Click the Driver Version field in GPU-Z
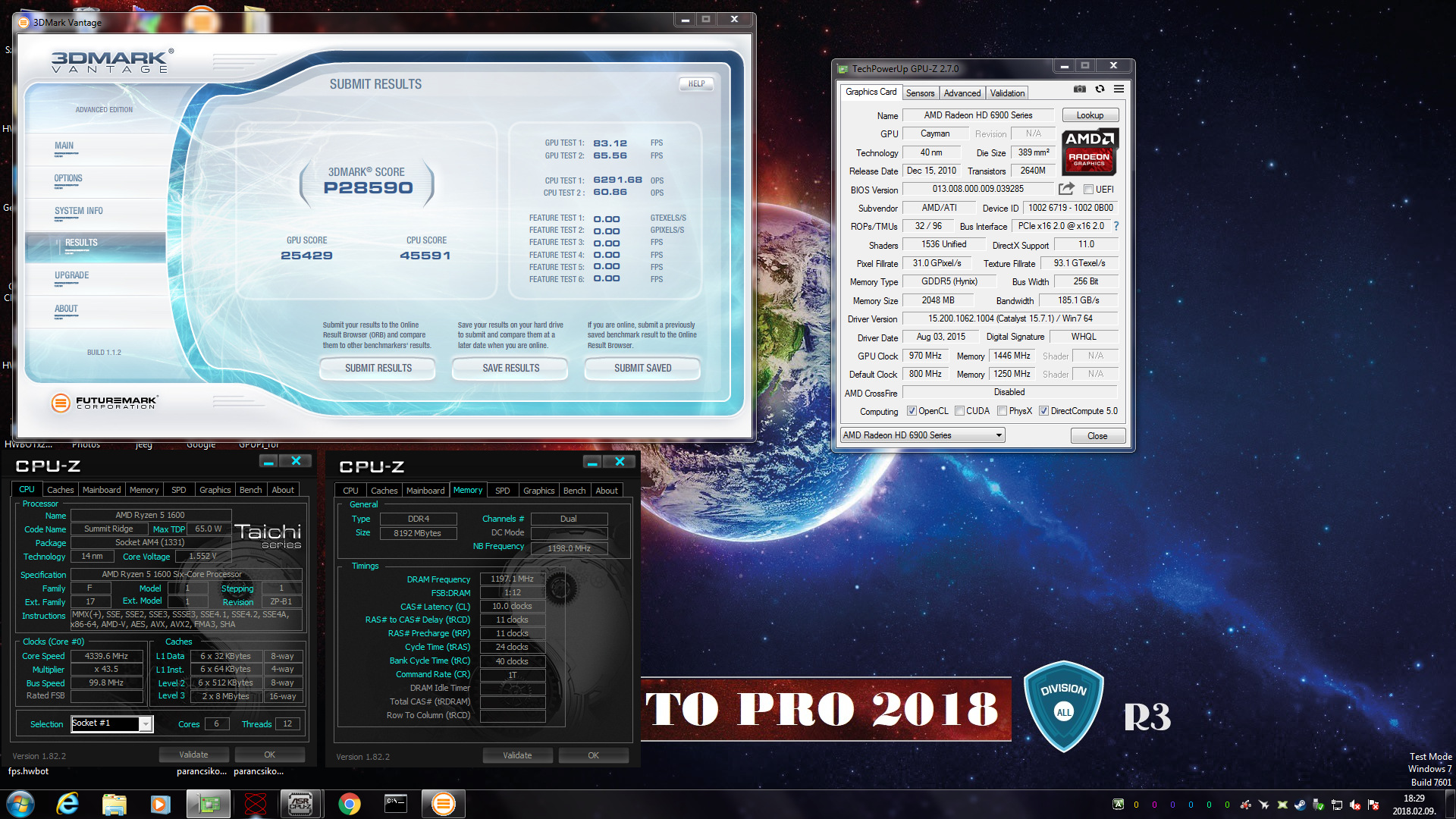 [x=1010, y=319]
